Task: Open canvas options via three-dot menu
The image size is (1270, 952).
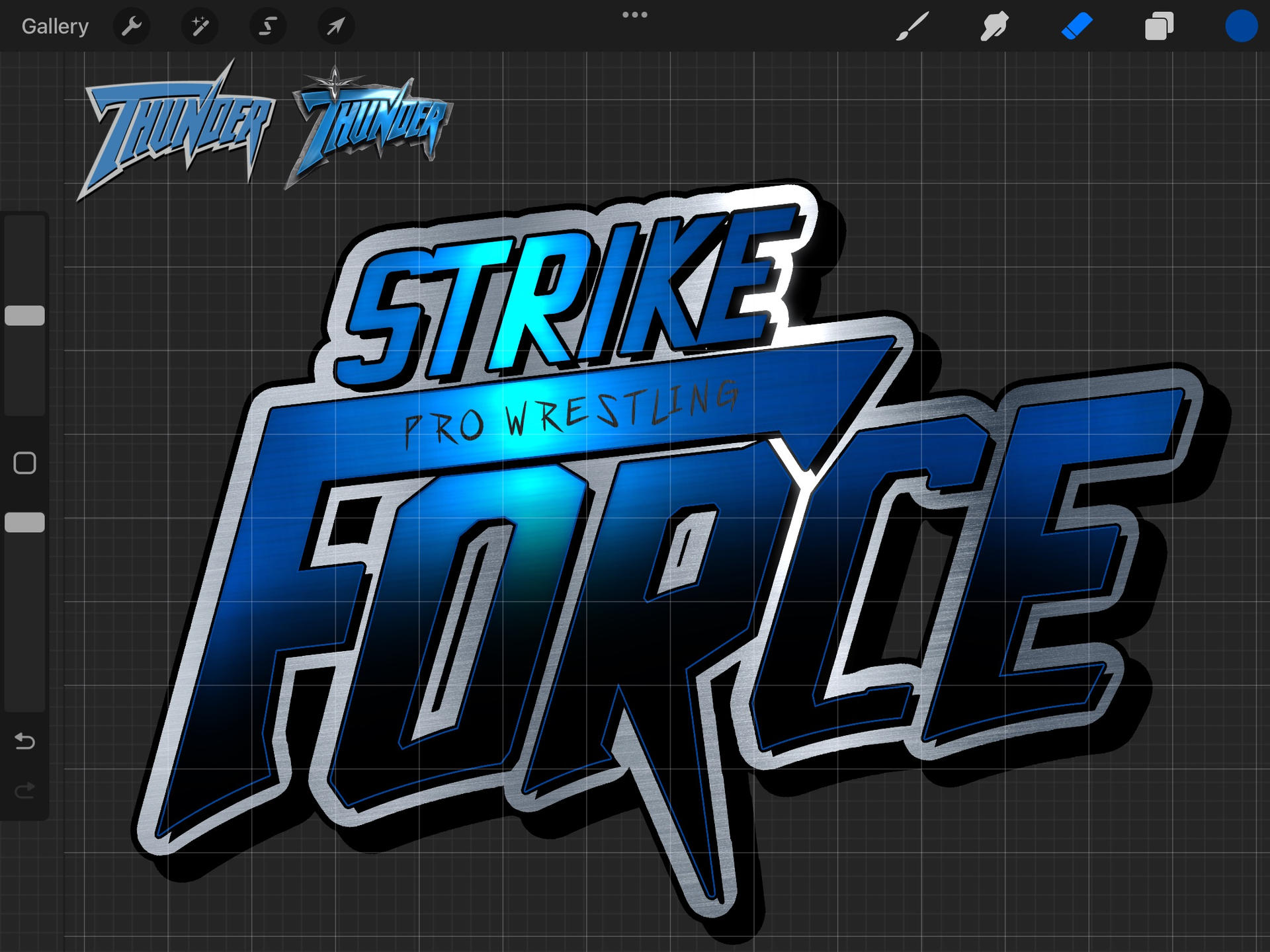Action: [x=634, y=13]
